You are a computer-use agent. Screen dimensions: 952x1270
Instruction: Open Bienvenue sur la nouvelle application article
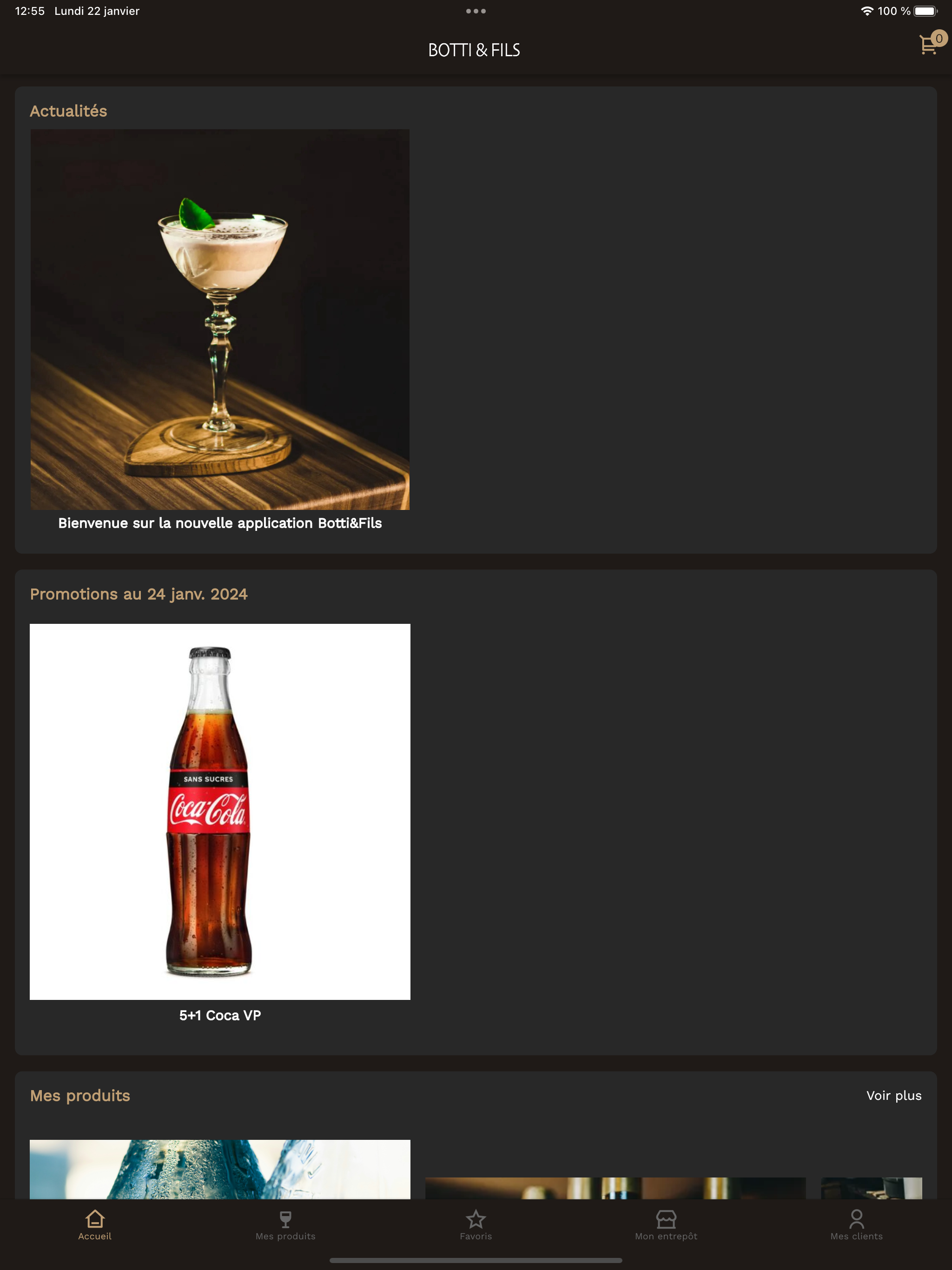click(x=220, y=523)
